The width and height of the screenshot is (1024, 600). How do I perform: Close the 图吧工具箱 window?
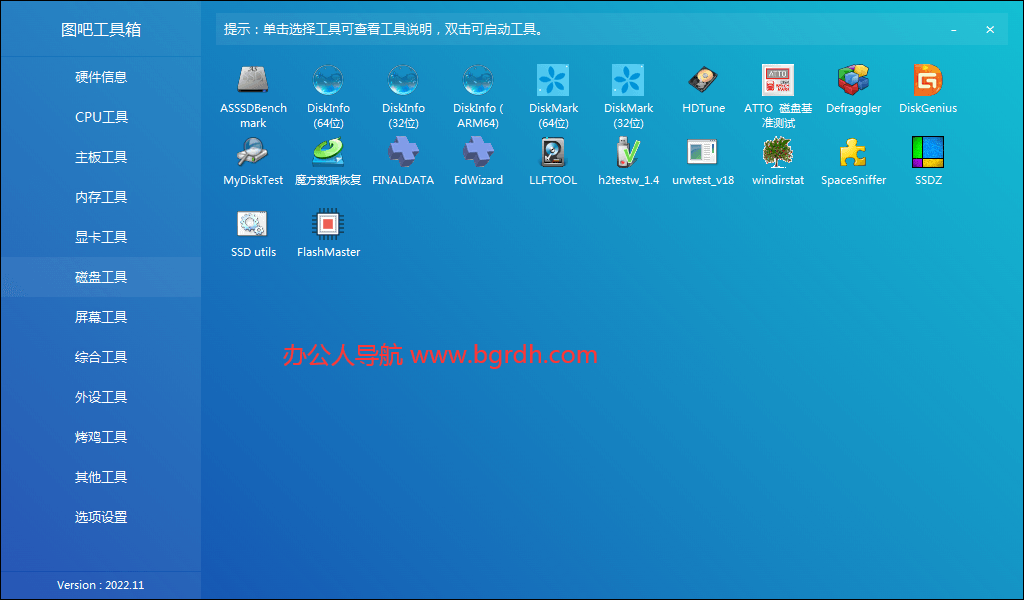(990, 30)
